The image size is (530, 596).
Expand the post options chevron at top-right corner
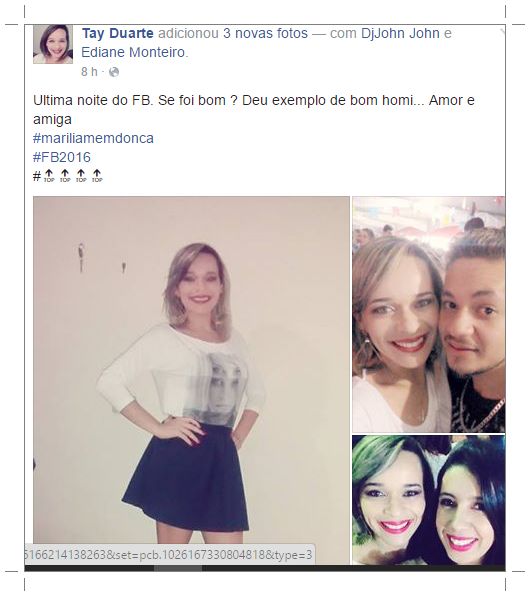[502, 32]
